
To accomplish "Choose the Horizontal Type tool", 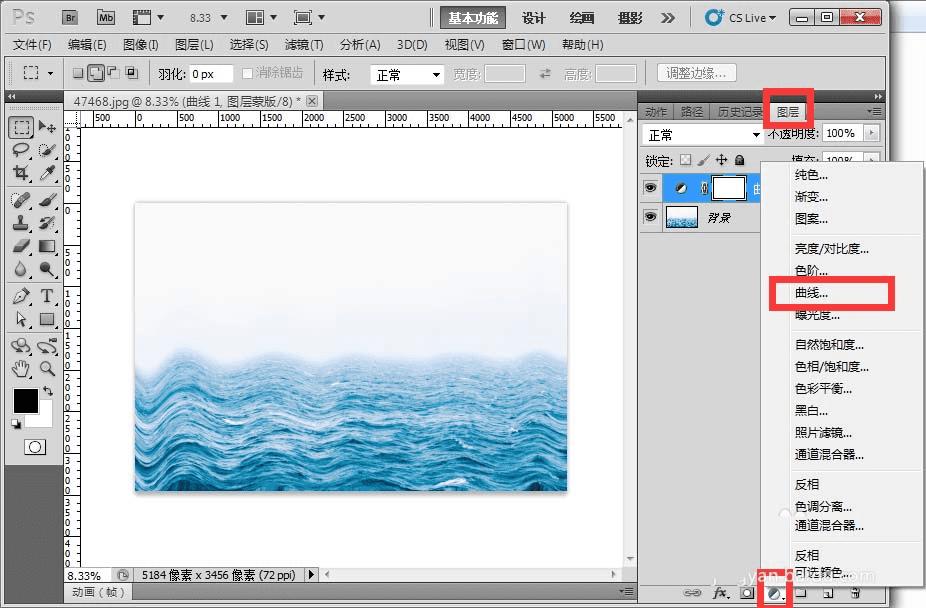I will (46, 296).
